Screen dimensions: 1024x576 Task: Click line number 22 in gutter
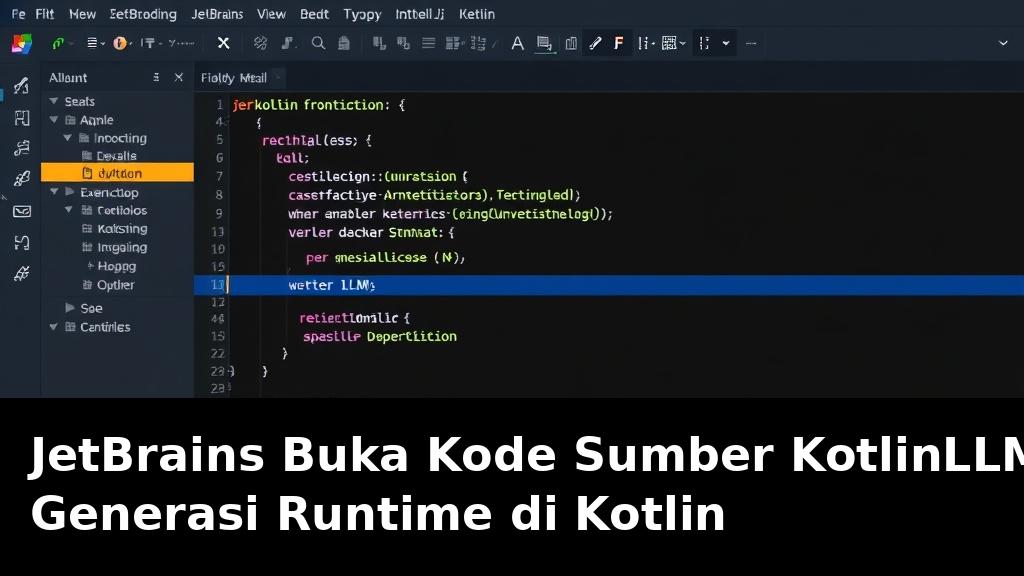click(x=217, y=353)
